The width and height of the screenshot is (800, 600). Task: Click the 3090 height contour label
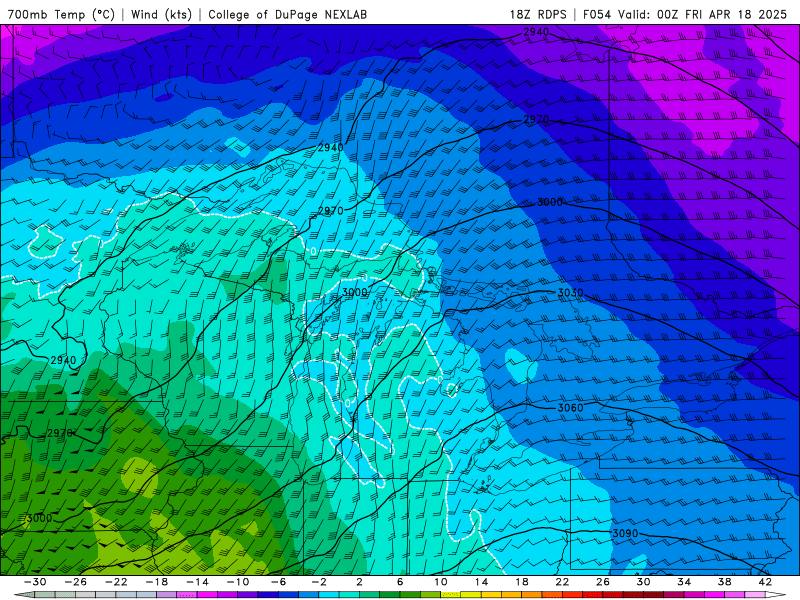[625, 533]
